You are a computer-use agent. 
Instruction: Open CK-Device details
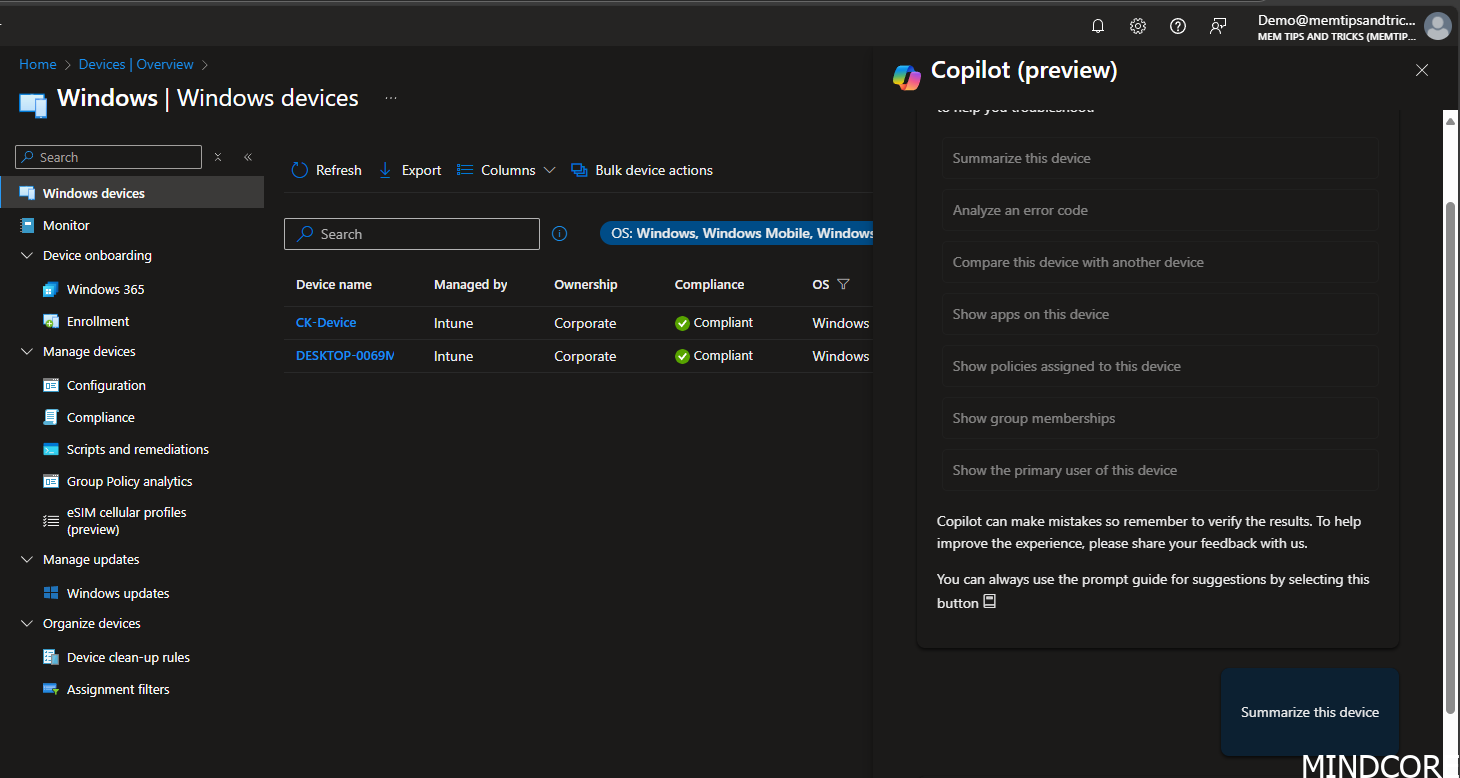click(325, 322)
